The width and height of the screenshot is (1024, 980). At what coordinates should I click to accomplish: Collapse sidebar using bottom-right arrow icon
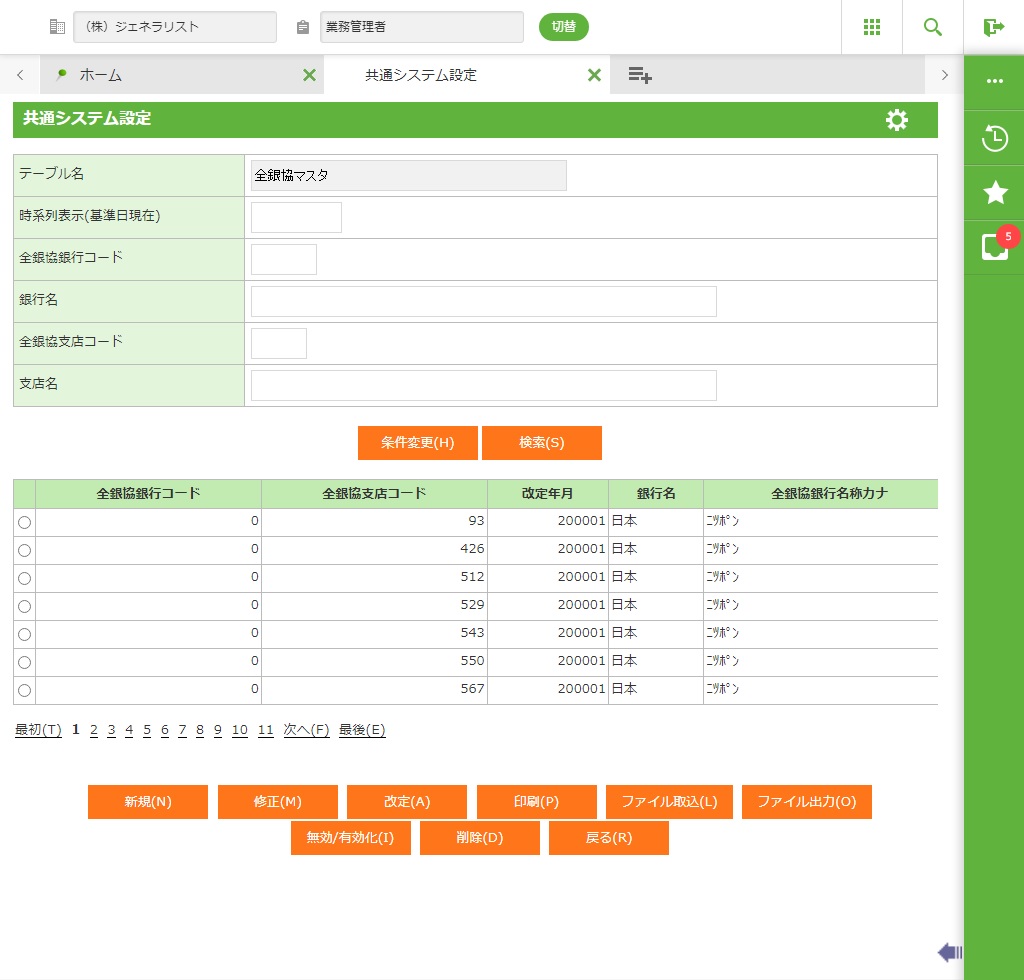(x=949, y=952)
